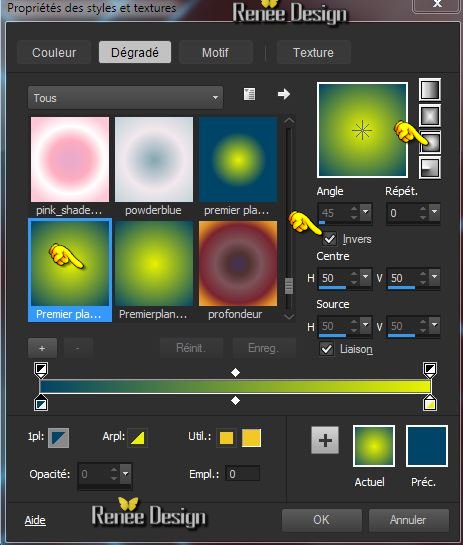Select the sunburst gradient style icon
Screen dimensions: 463x545
[x=430, y=142]
